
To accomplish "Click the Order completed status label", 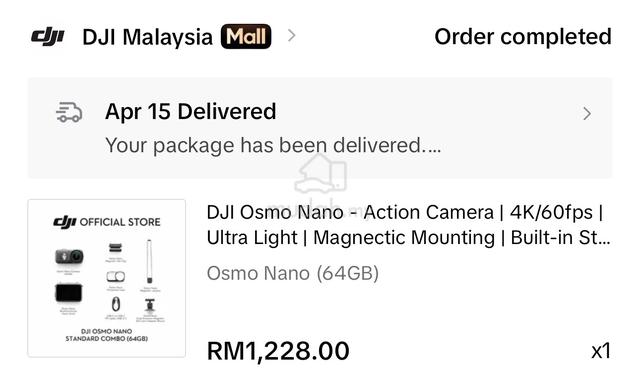I will 523,37.
